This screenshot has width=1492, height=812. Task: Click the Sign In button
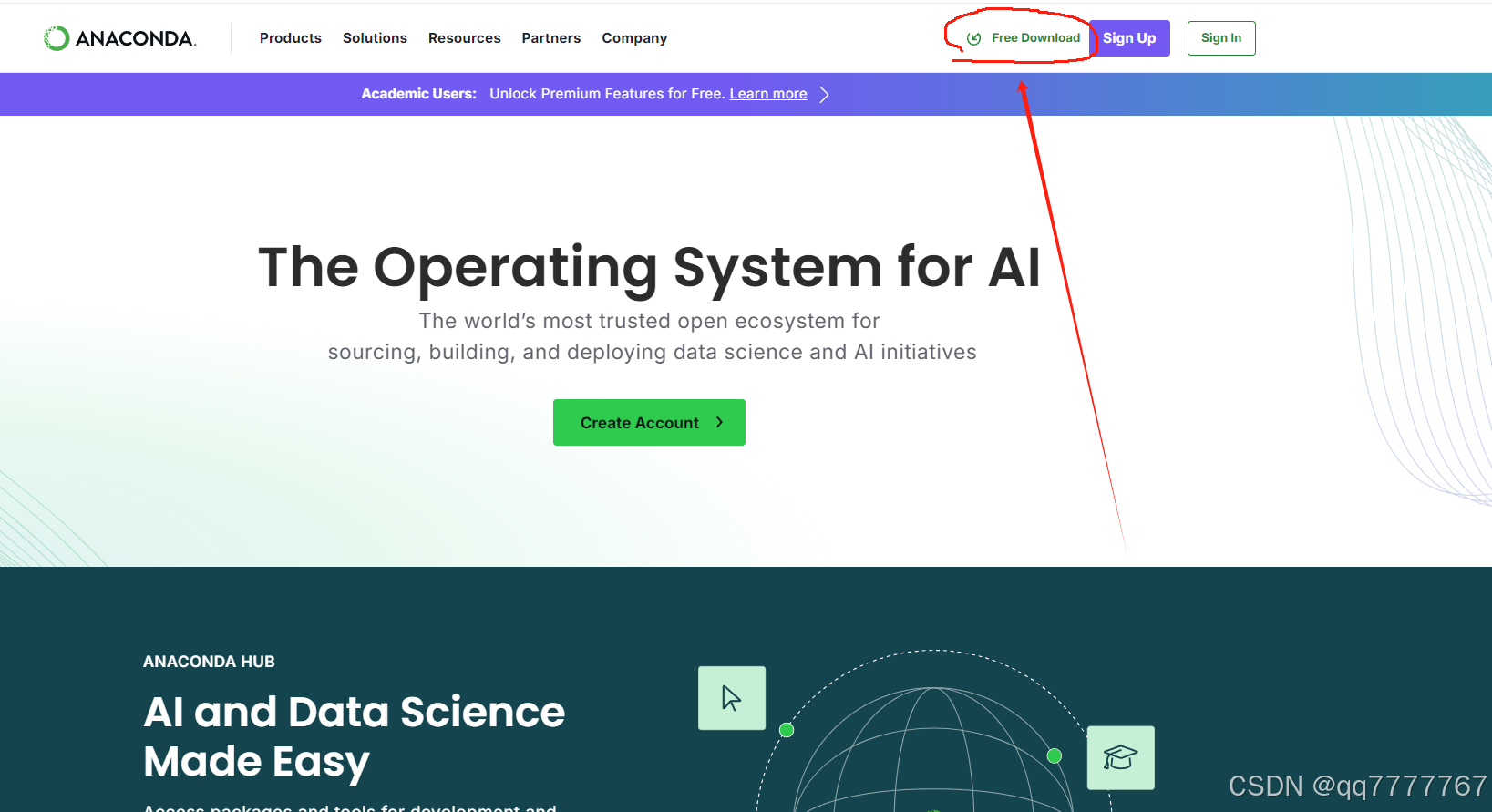click(x=1221, y=38)
